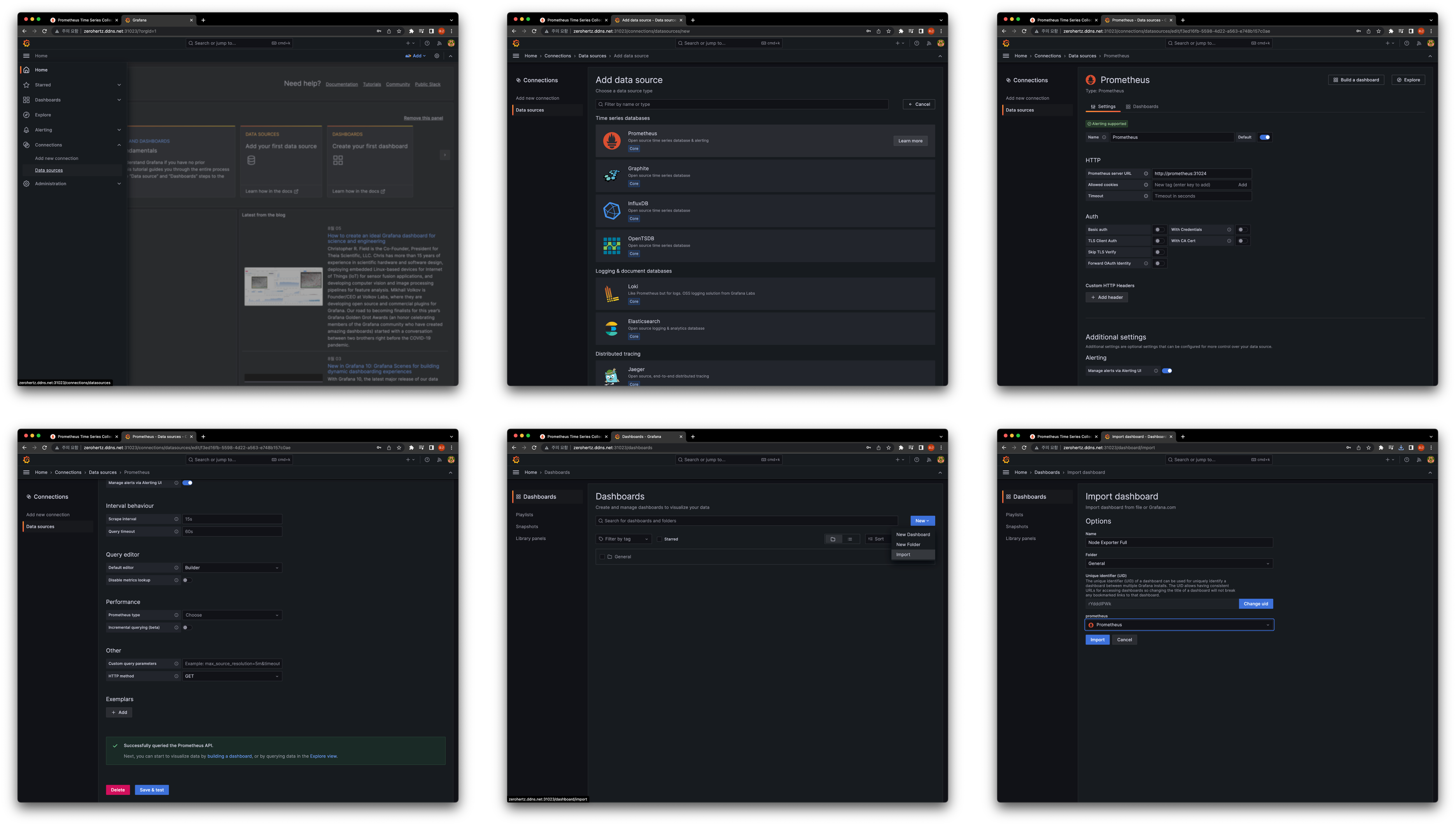Open Library panels in Dashboards window sidebar
The image size is (1456, 826).
click(530, 539)
